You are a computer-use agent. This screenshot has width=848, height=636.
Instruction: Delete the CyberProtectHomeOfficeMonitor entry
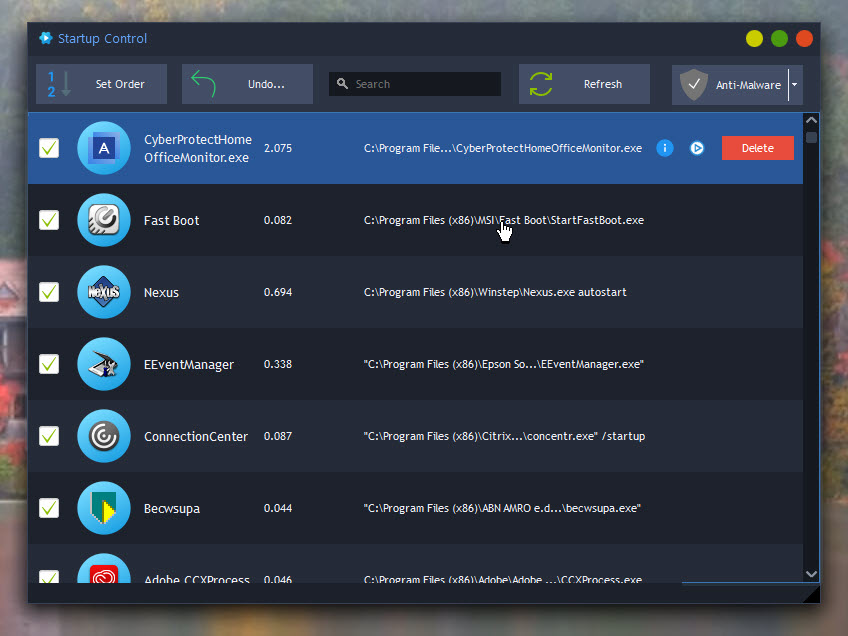click(758, 148)
